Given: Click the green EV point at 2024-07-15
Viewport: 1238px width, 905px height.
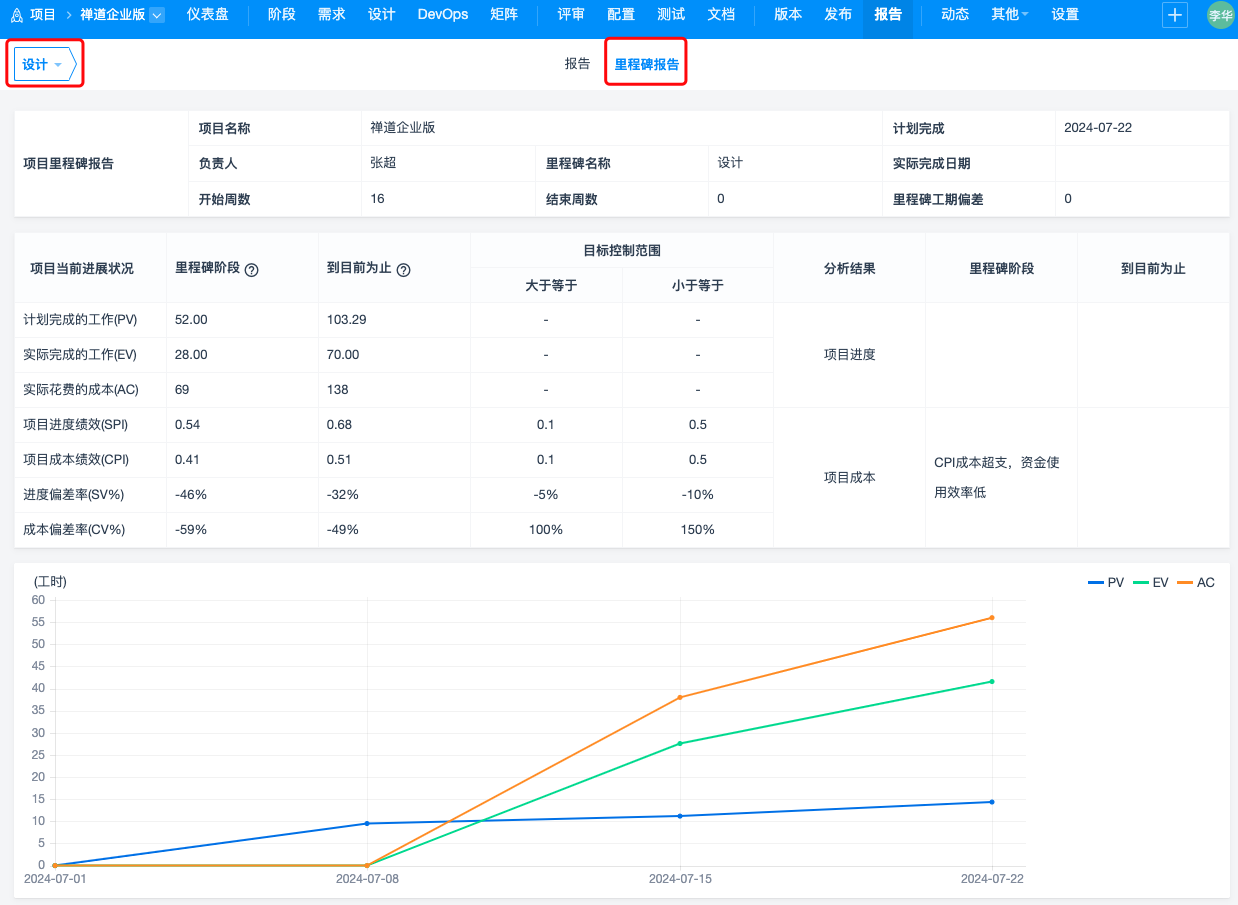Looking at the screenshot, I should tap(680, 743).
